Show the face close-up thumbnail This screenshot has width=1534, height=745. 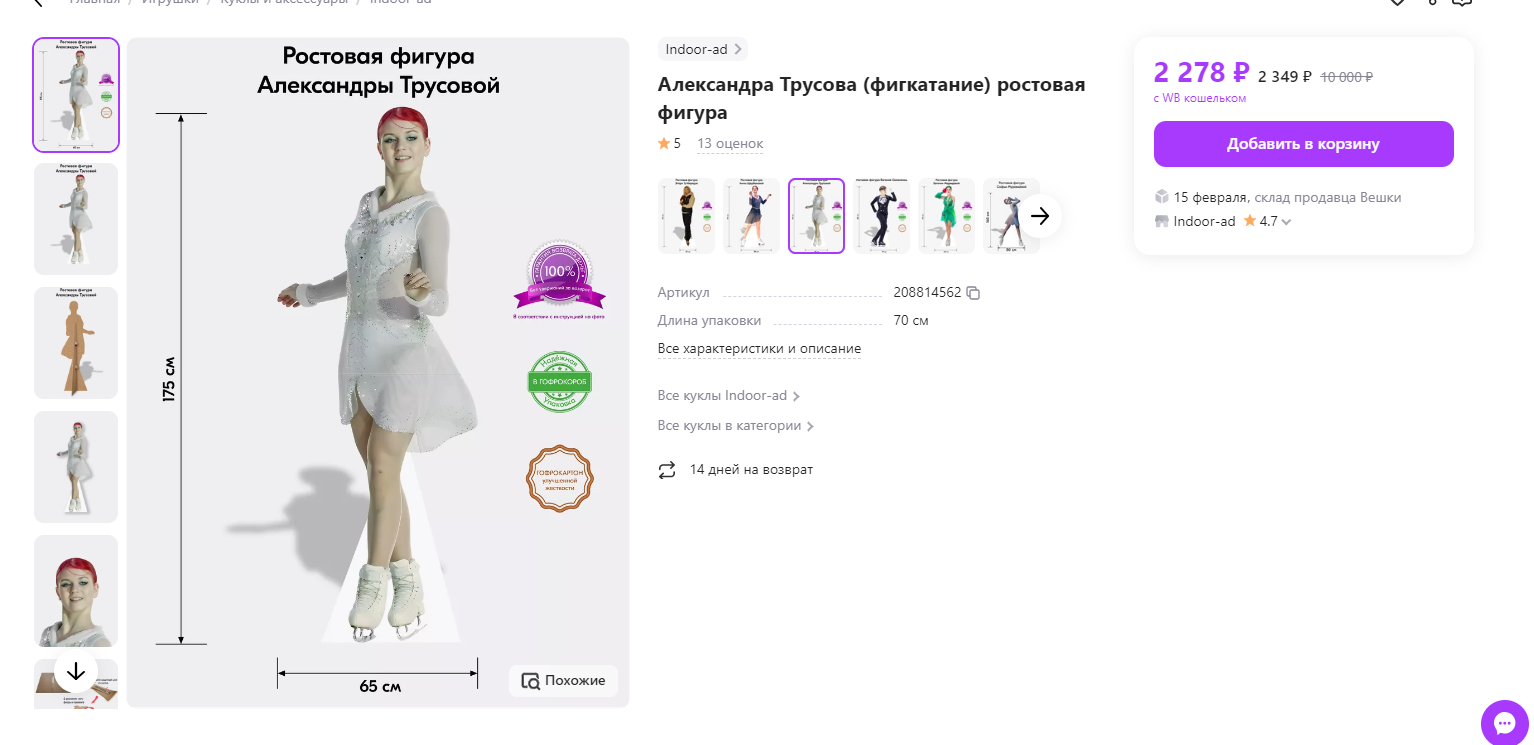pyautogui.click(x=76, y=591)
